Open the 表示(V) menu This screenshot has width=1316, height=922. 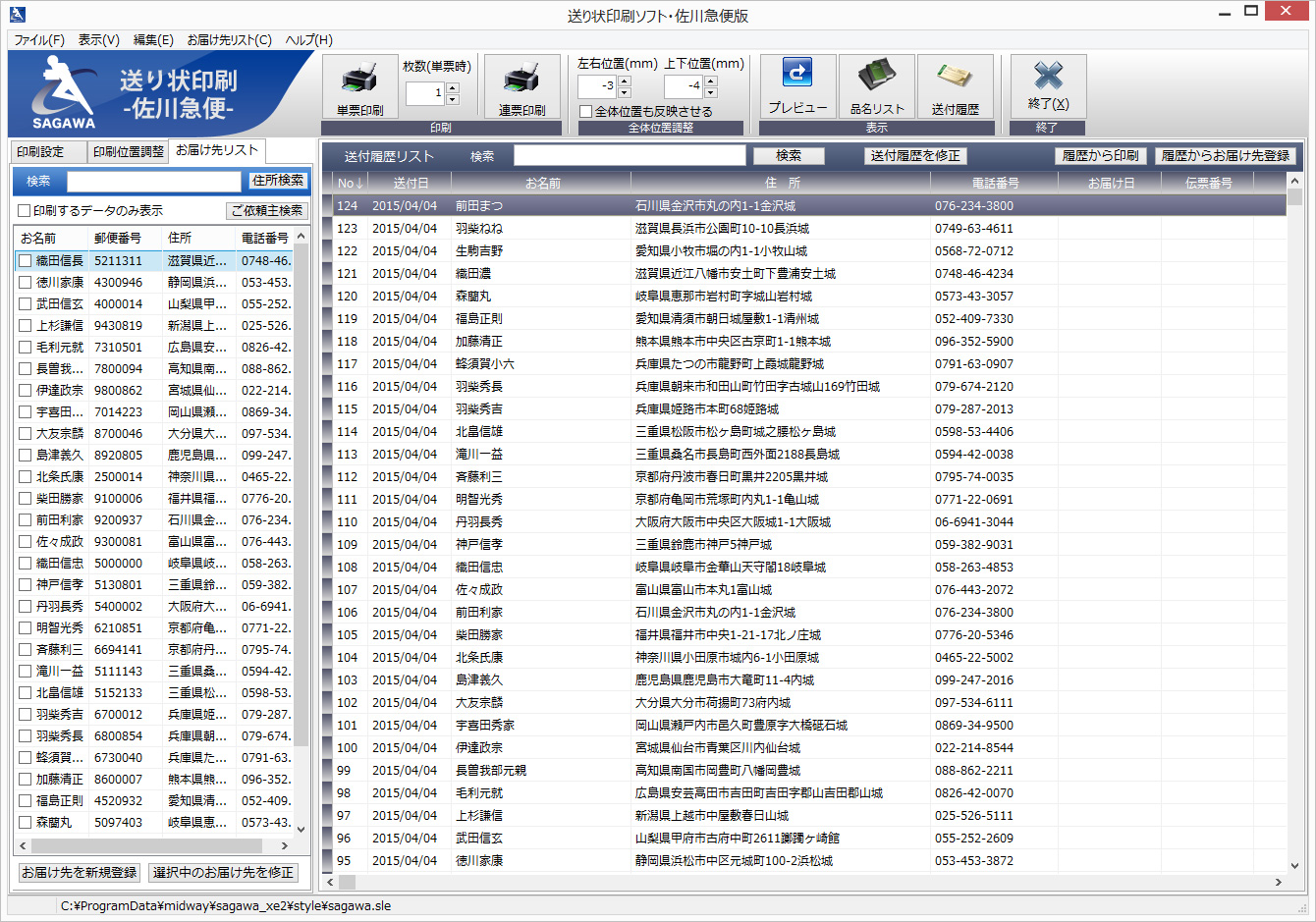click(x=99, y=40)
